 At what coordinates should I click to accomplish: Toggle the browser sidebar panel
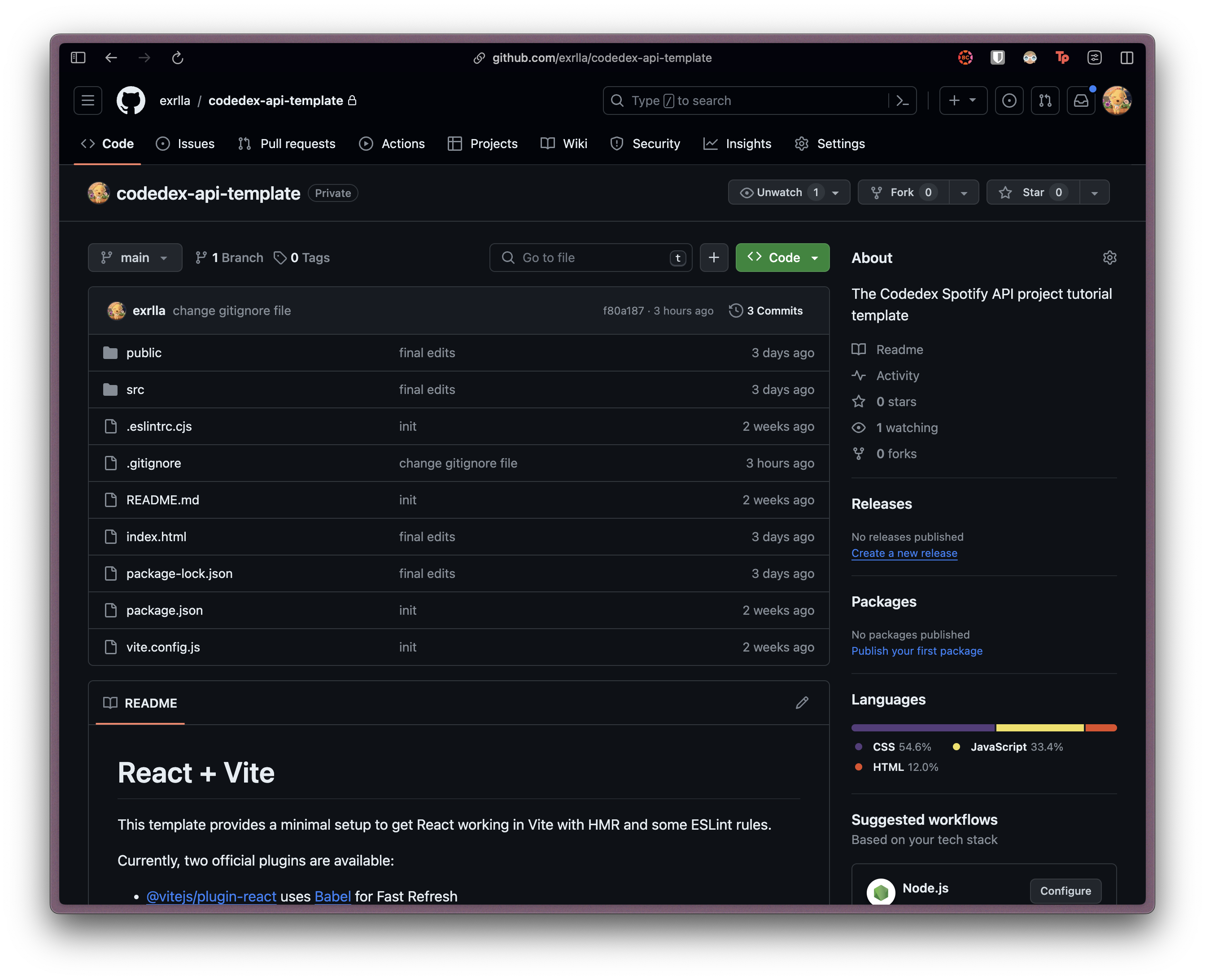click(x=78, y=57)
